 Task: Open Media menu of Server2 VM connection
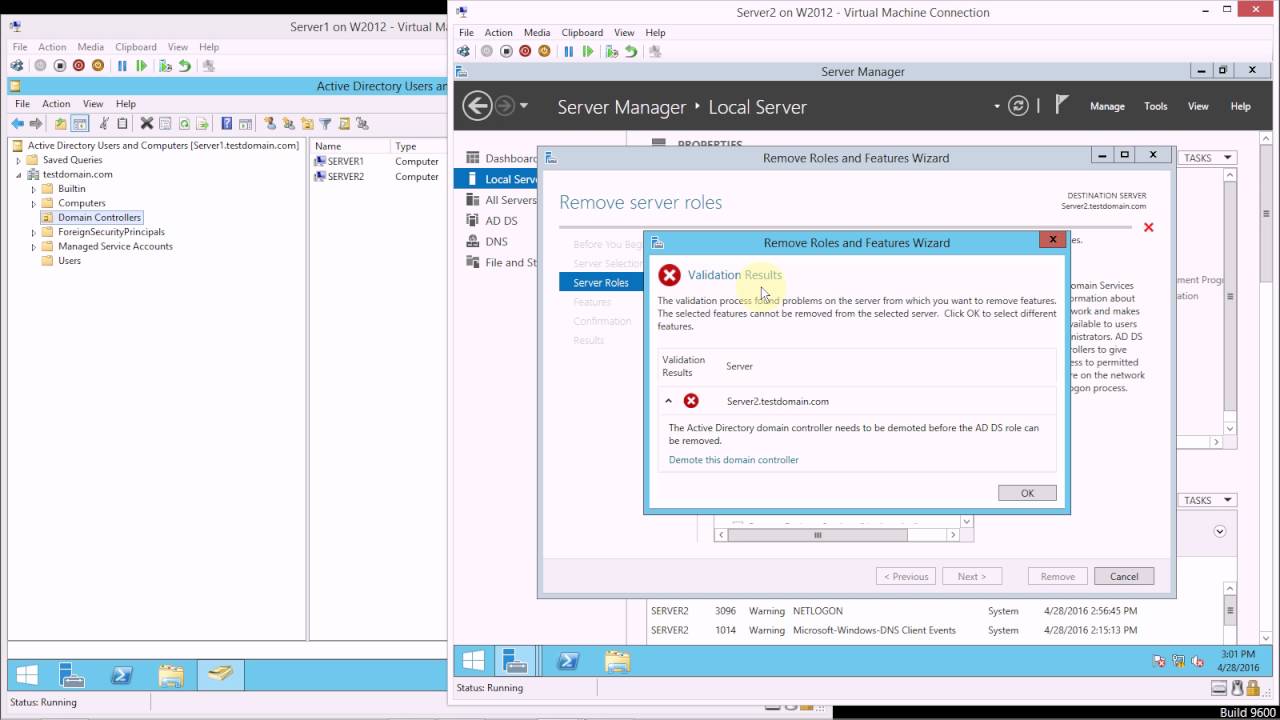point(536,32)
